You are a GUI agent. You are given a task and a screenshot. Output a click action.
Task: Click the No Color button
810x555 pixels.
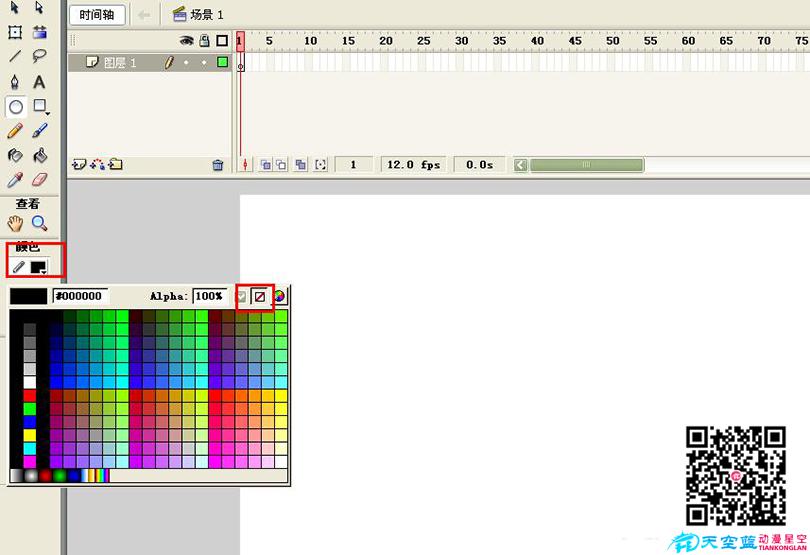[260, 297]
